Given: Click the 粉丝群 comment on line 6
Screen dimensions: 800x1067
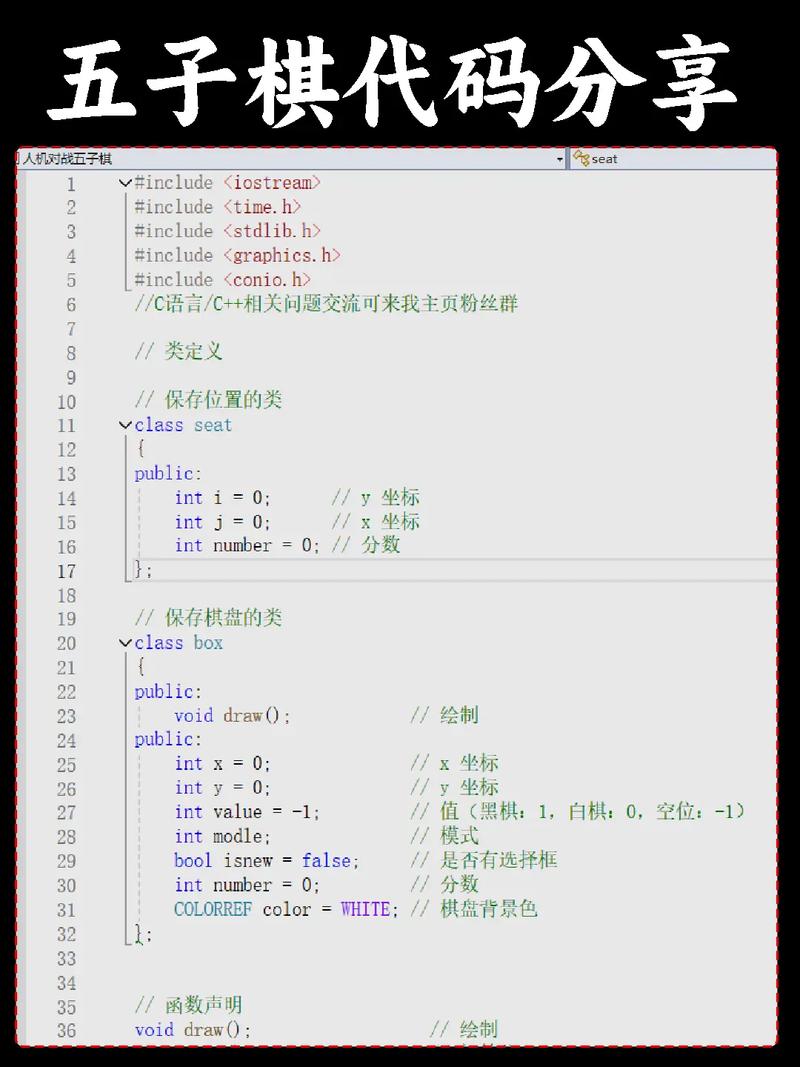Looking at the screenshot, I should click(x=488, y=304).
